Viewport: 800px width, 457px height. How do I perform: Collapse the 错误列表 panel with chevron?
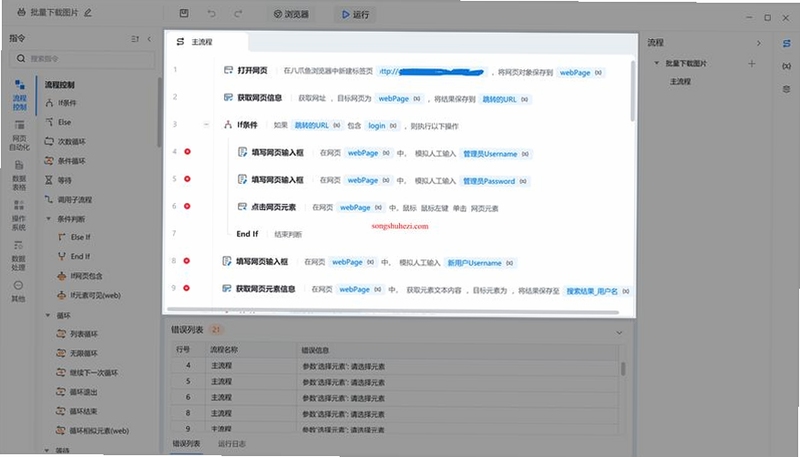tap(619, 333)
